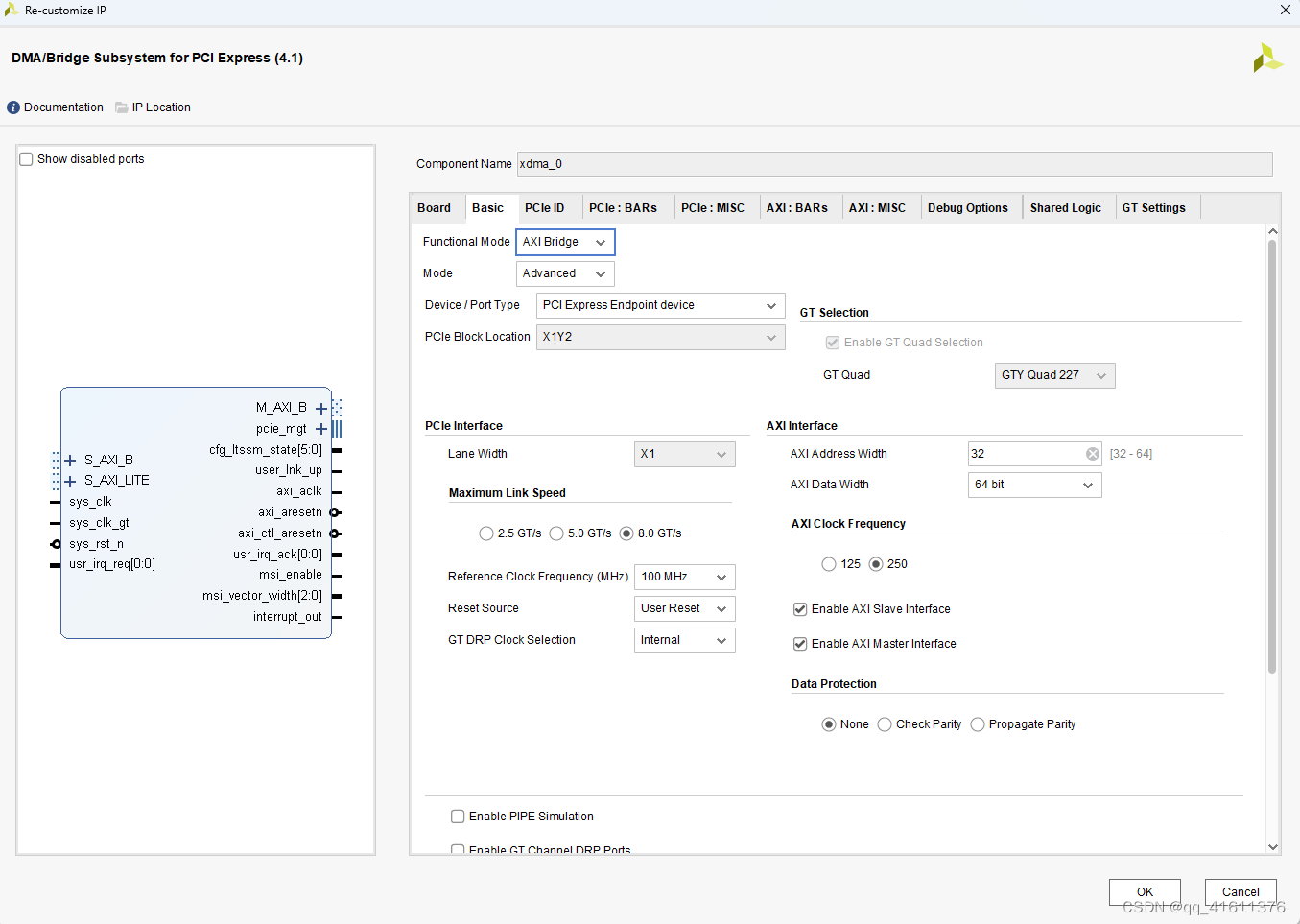Switch to the Shared Logic tab
1300x924 pixels.
(1065, 208)
